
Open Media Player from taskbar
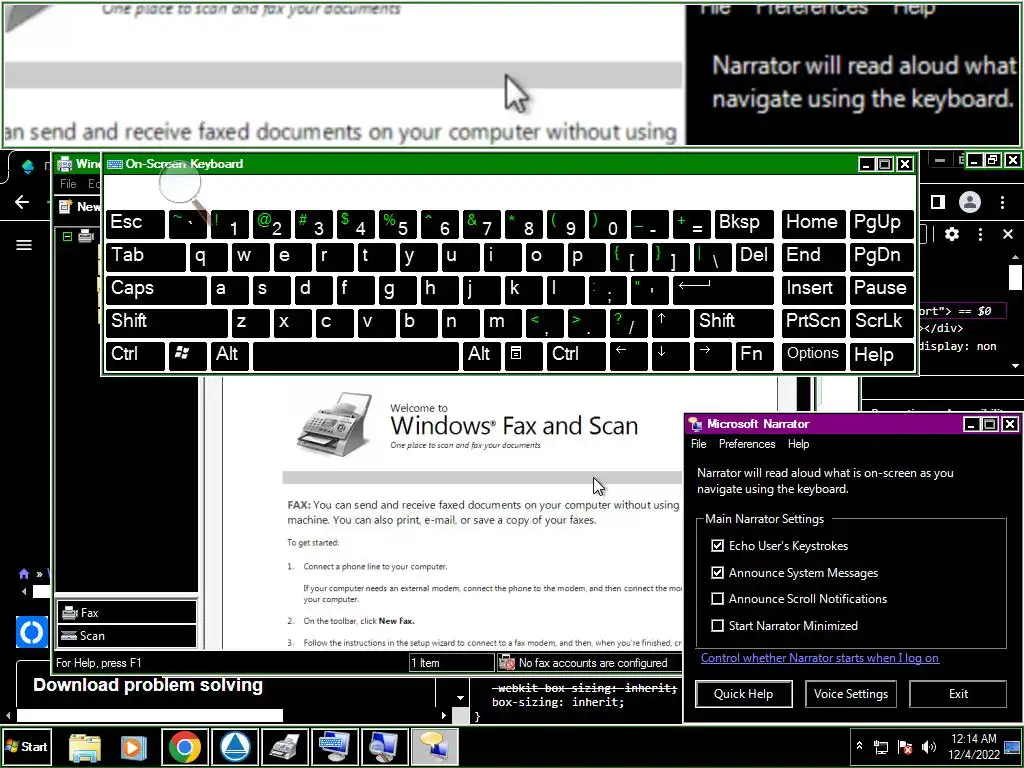point(133,747)
